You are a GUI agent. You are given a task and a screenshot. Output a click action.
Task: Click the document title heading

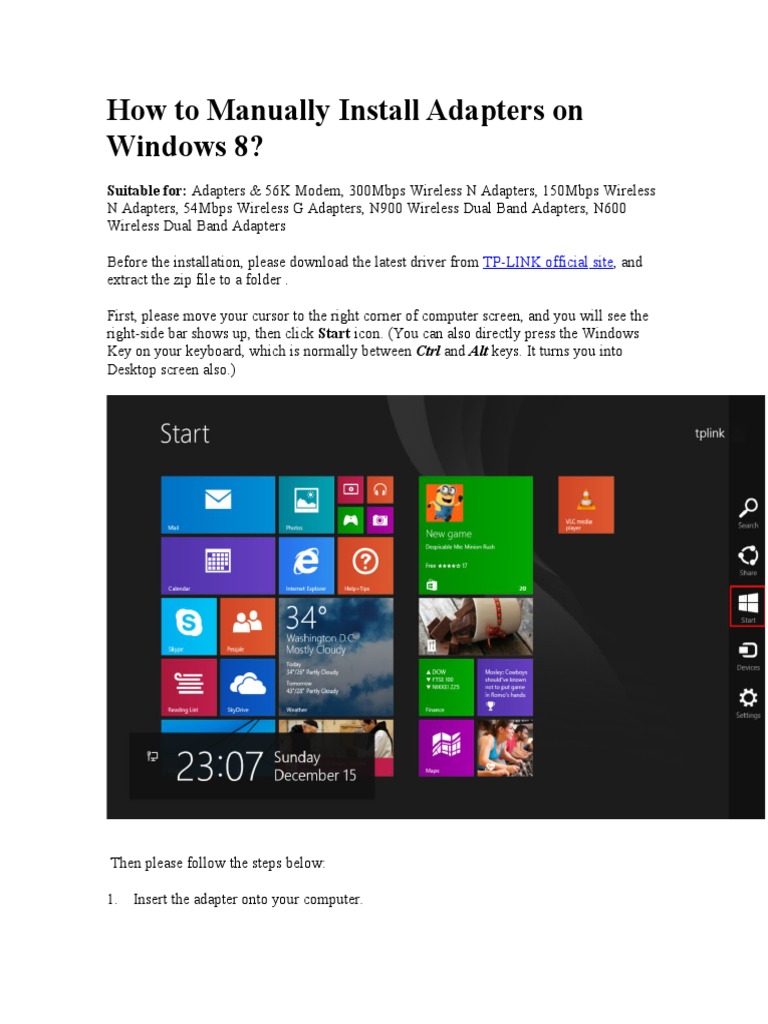(x=345, y=127)
